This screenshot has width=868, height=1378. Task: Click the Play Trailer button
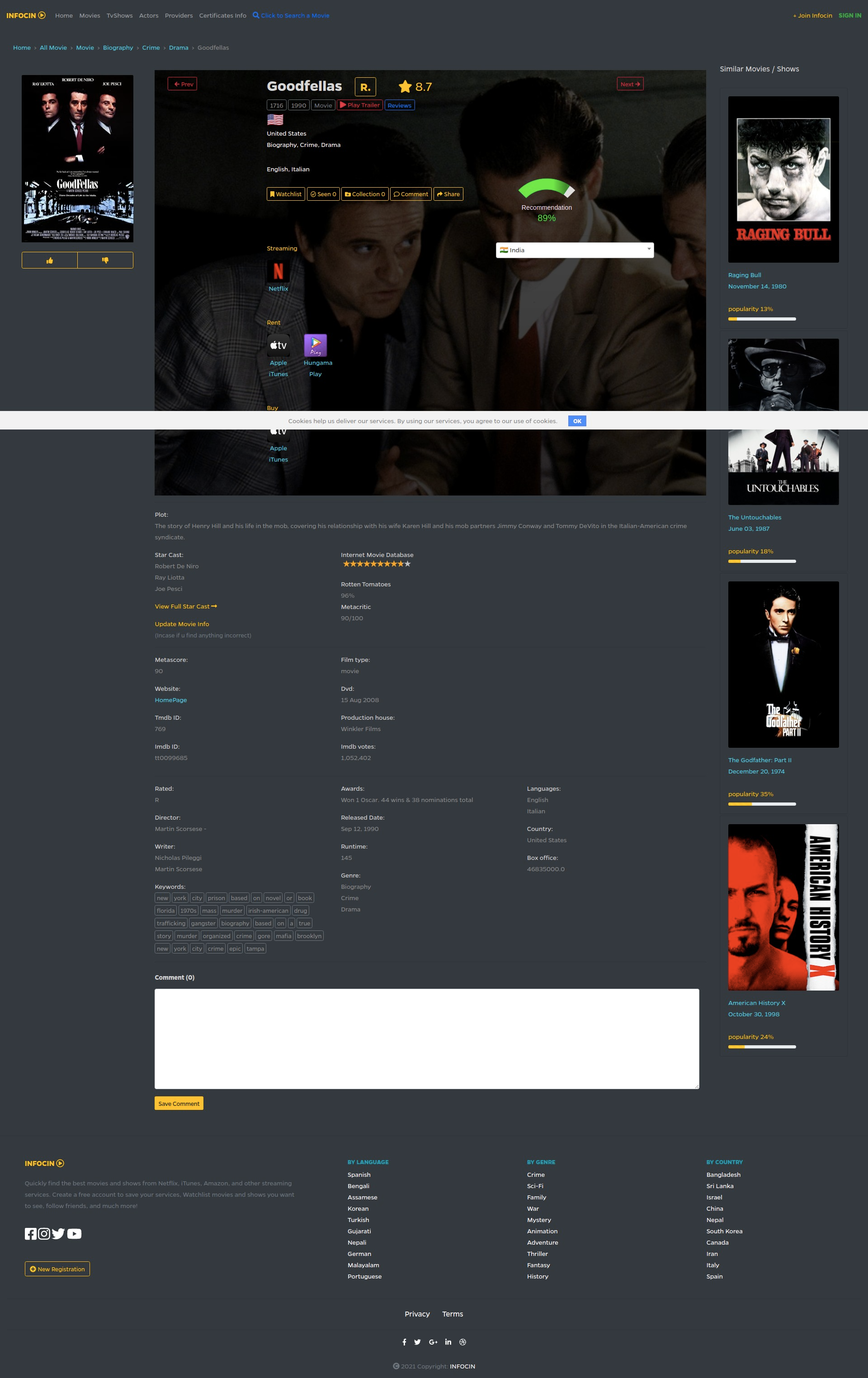click(360, 105)
